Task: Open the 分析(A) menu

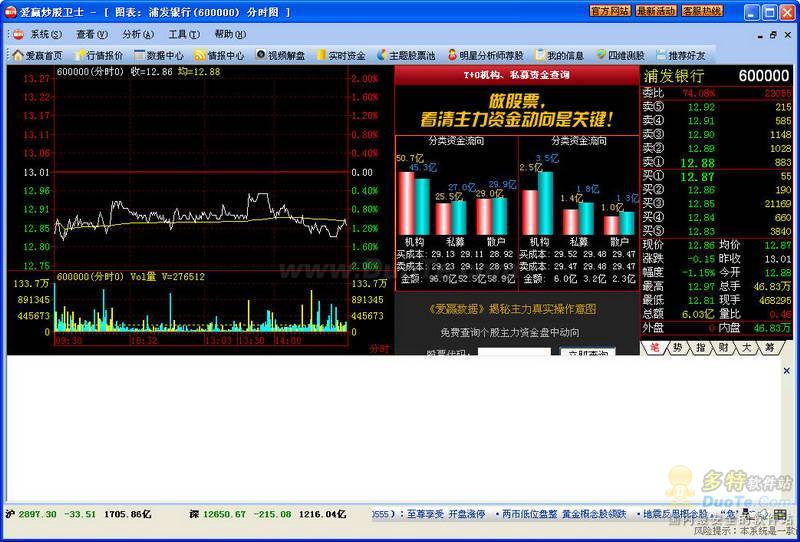Action: click(x=138, y=34)
